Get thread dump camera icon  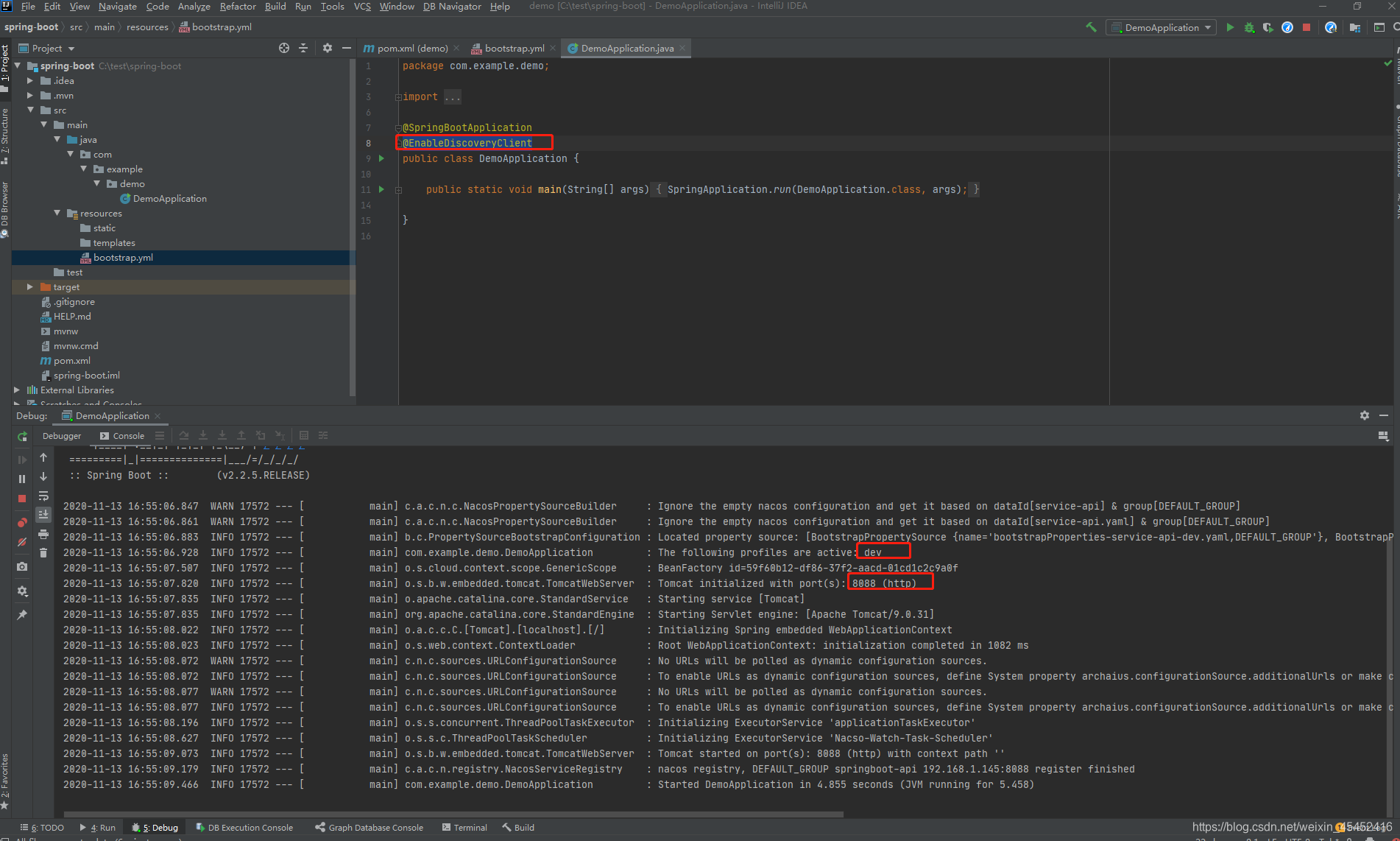[22, 566]
